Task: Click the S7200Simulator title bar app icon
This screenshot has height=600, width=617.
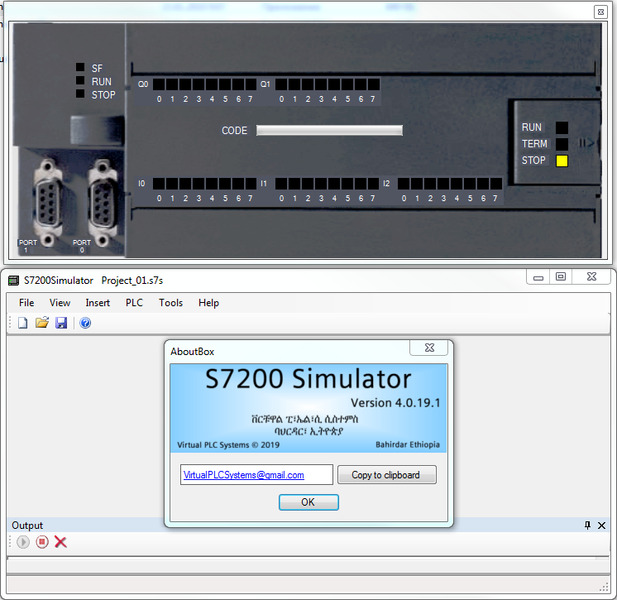Action: coord(14,281)
